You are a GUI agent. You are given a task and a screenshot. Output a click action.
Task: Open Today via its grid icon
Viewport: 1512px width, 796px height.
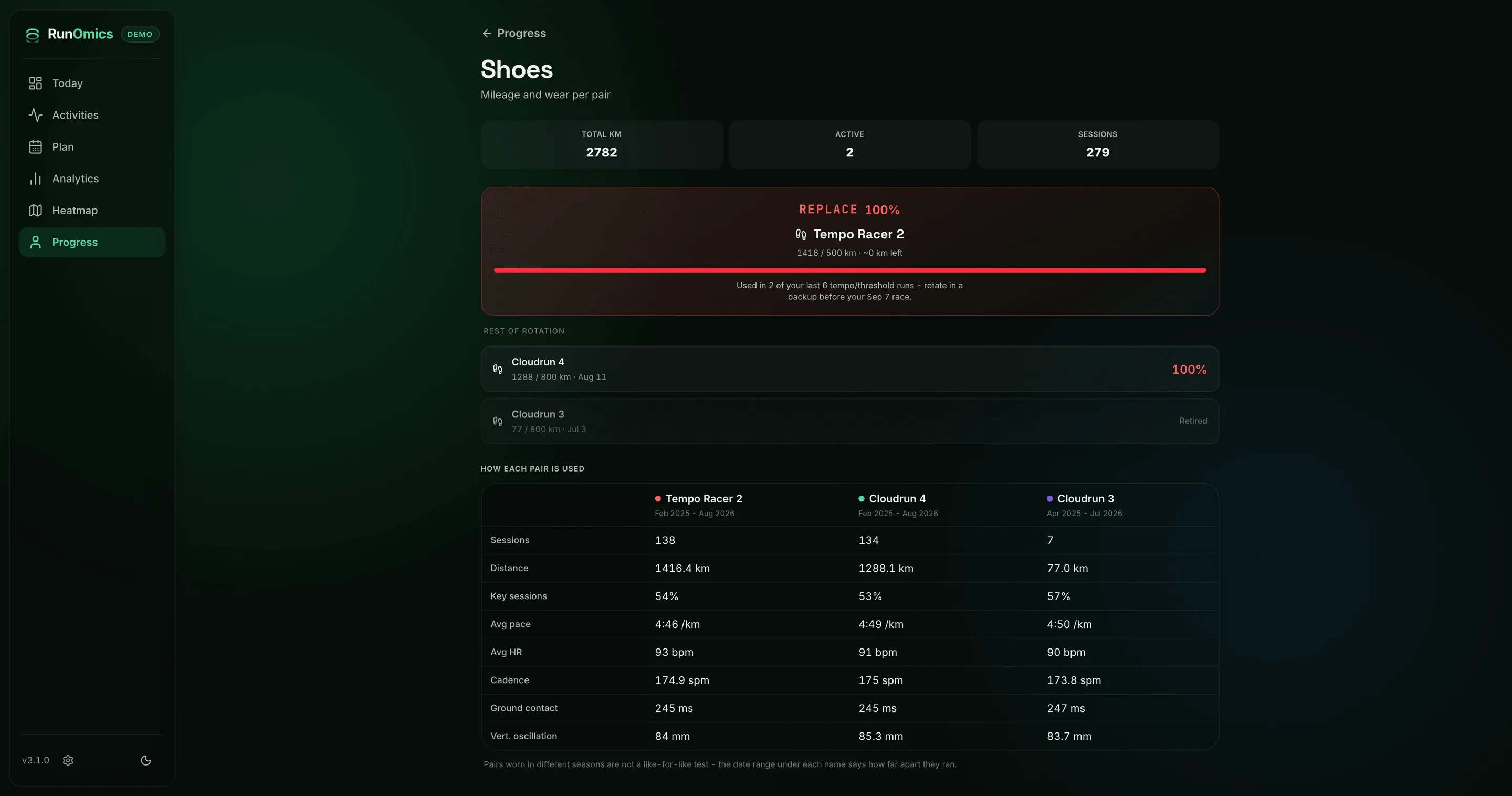point(35,83)
